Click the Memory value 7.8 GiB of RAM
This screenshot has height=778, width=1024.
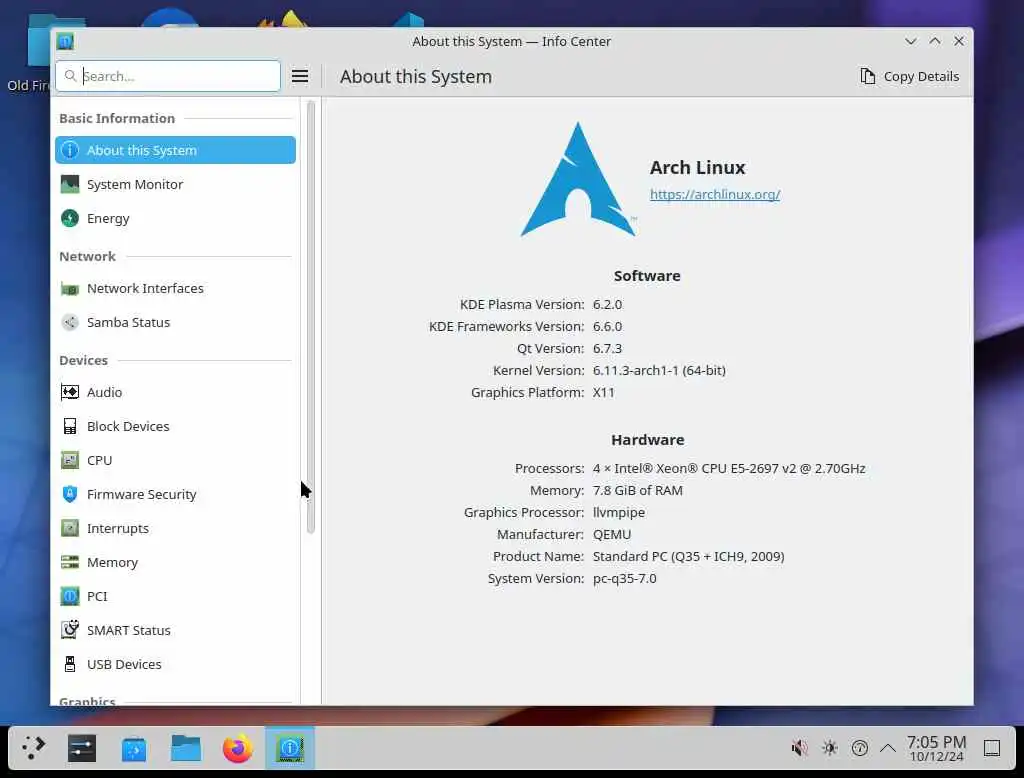pyautogui.click(x=637, y=491)
